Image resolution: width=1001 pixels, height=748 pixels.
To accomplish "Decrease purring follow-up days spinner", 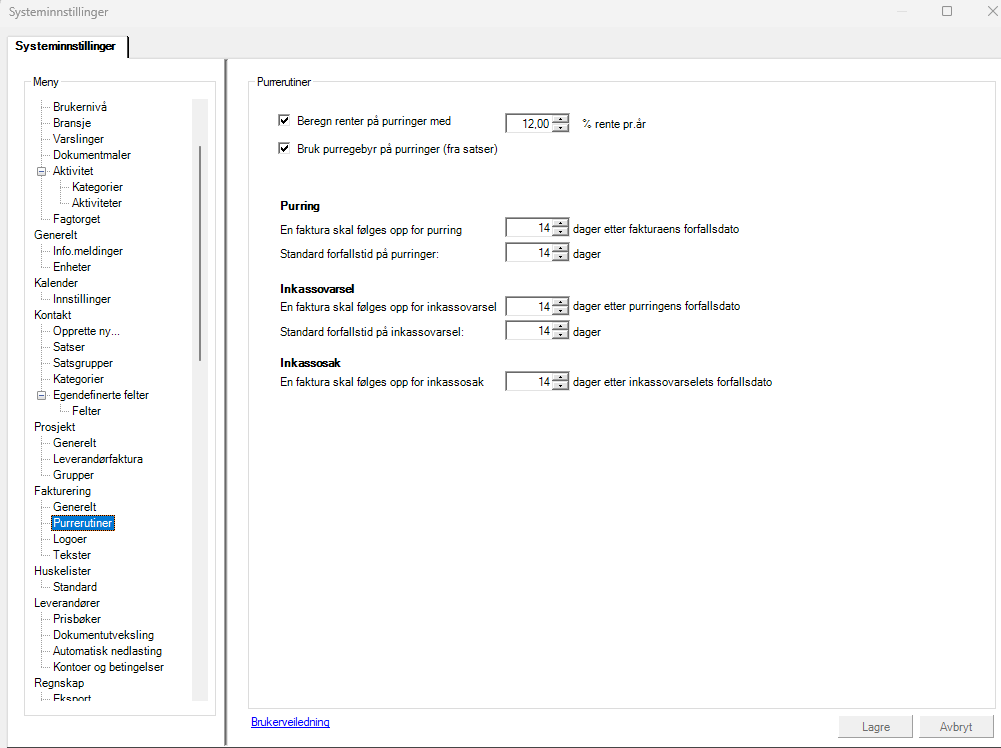I will pos(560,232).
